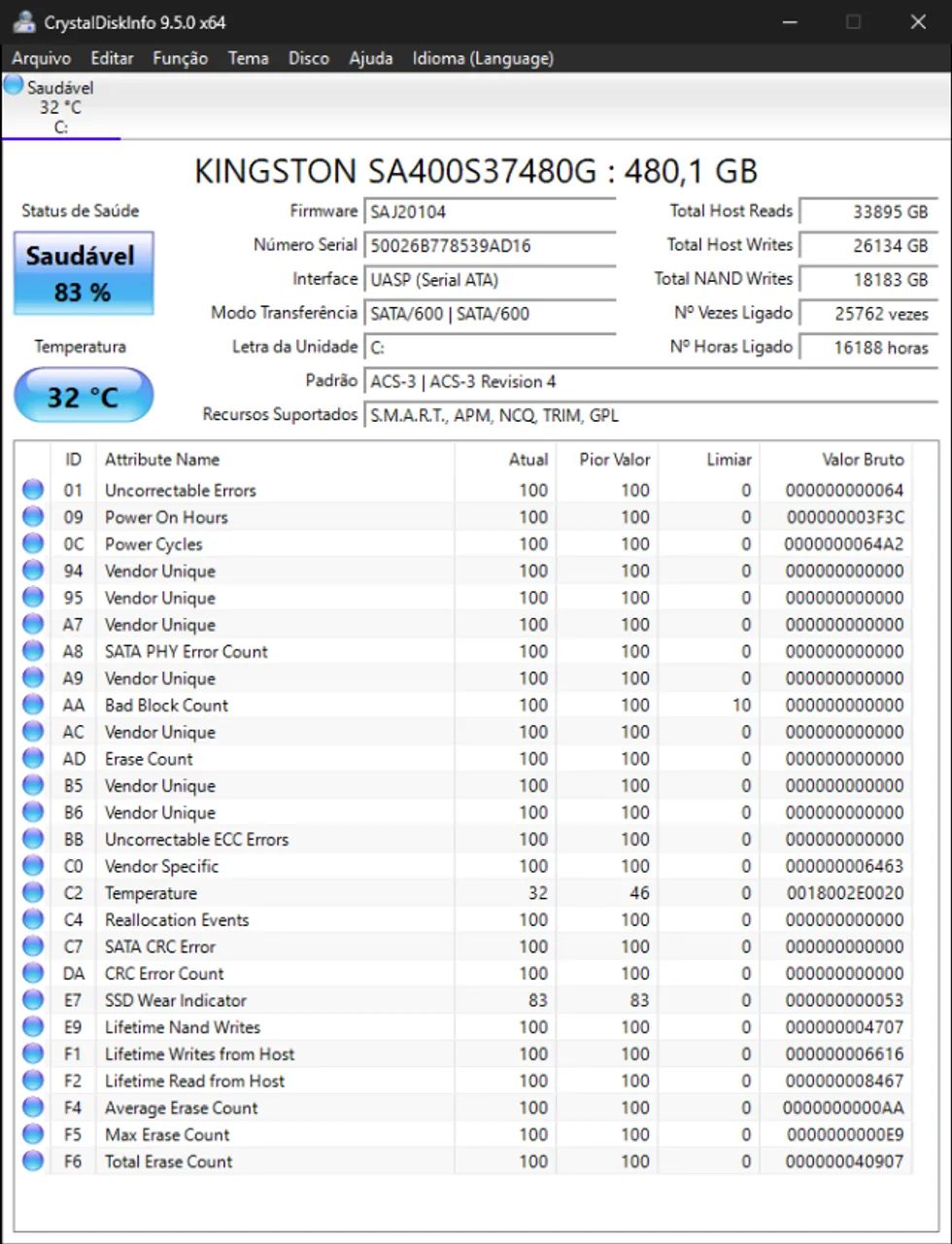This screenshot has width=952, height=1244.
Task: Click Total NAND Writes value 18183 GB
Action: pyautogui.click(x=868, y=280)
